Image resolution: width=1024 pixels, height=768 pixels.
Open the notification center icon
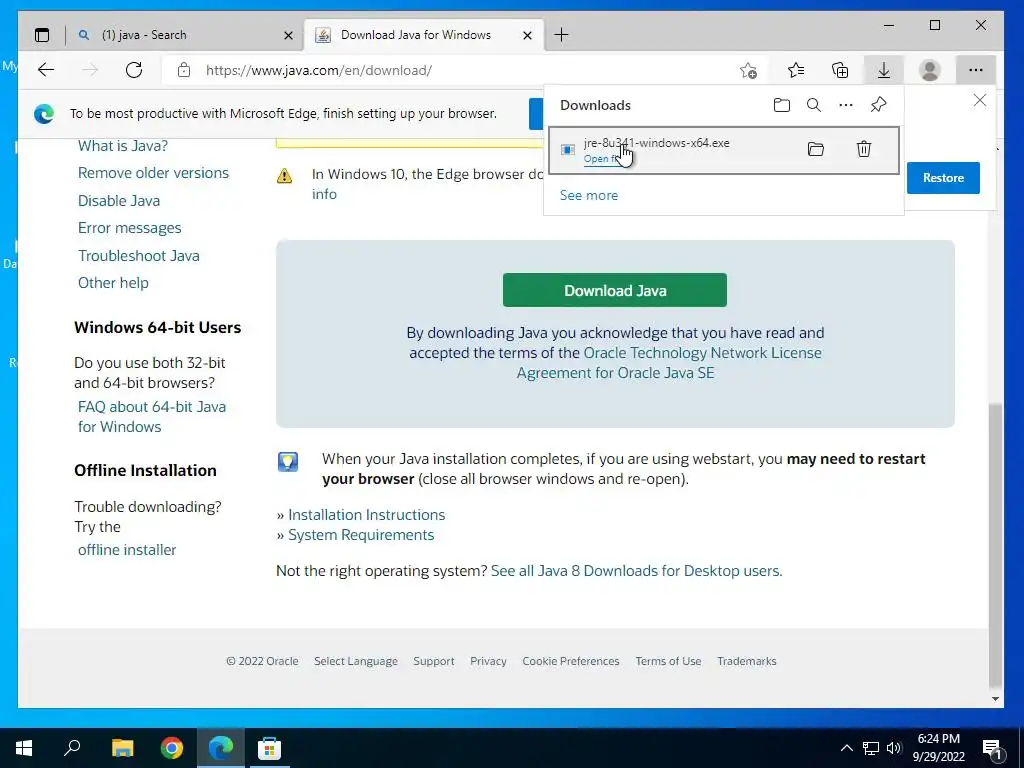click(992, 749)
